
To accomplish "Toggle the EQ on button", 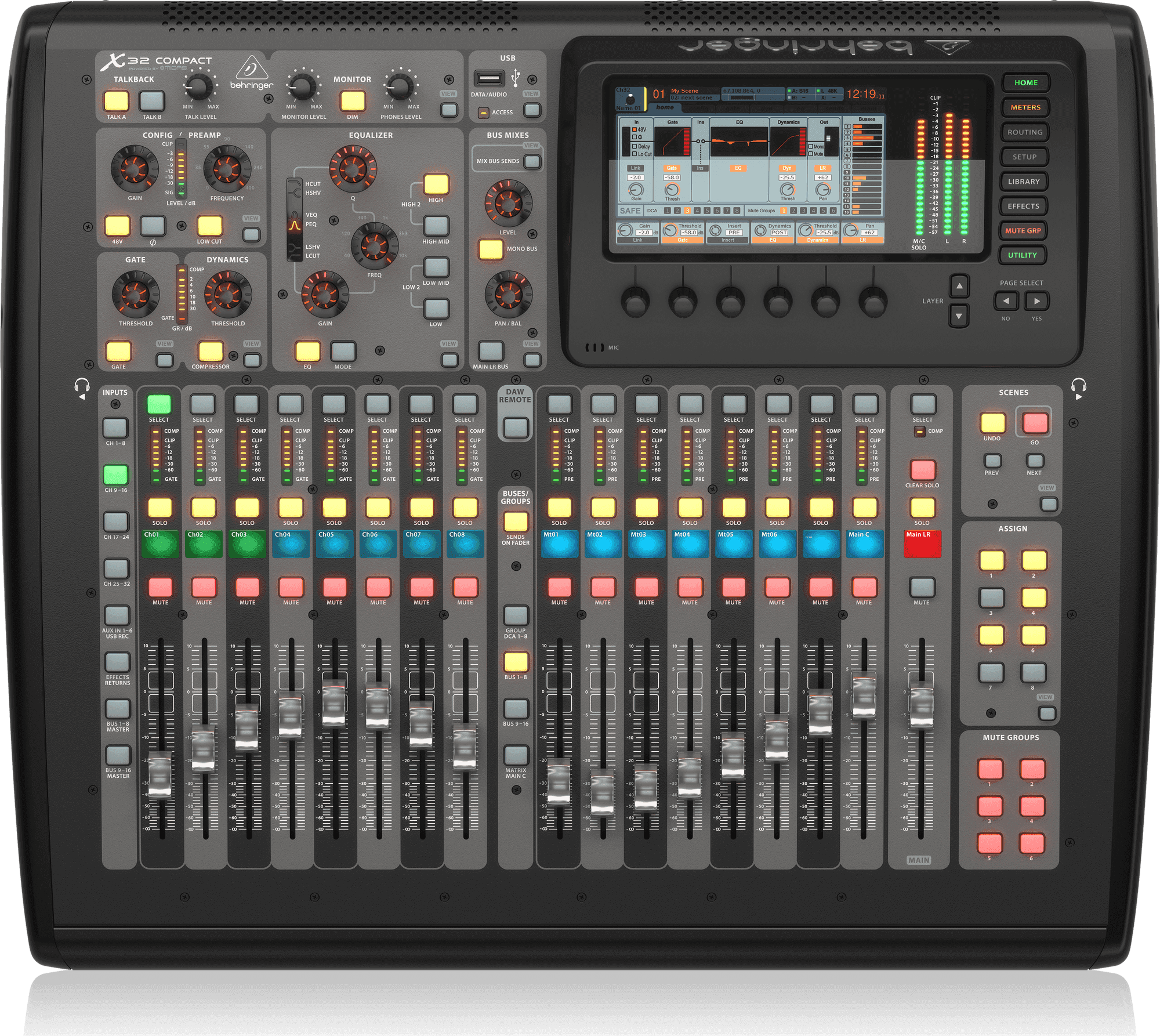I will 308,351.
